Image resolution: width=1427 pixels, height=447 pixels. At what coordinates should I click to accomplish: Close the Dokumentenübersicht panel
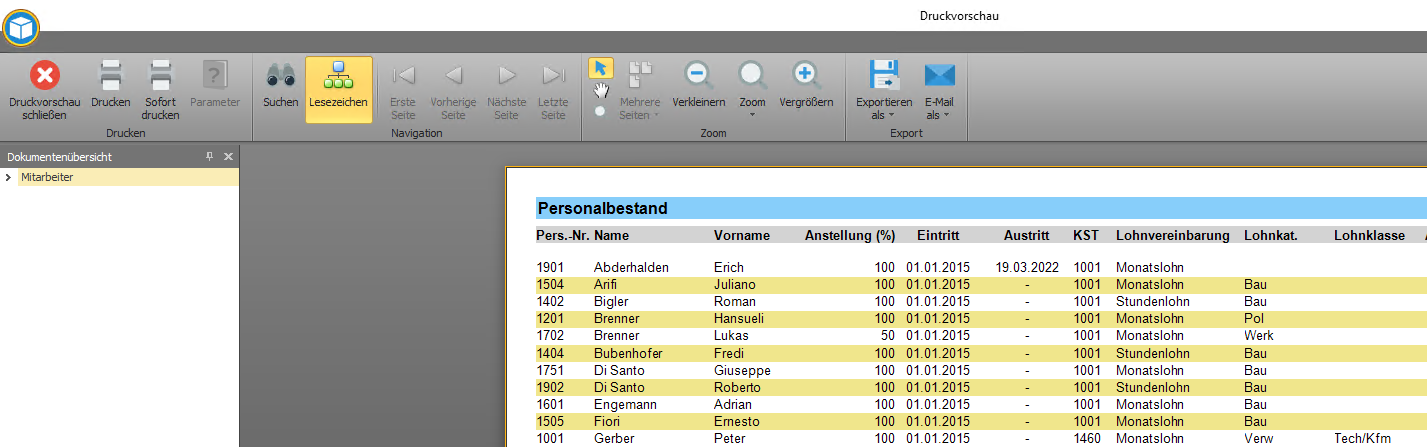point(228,157)
